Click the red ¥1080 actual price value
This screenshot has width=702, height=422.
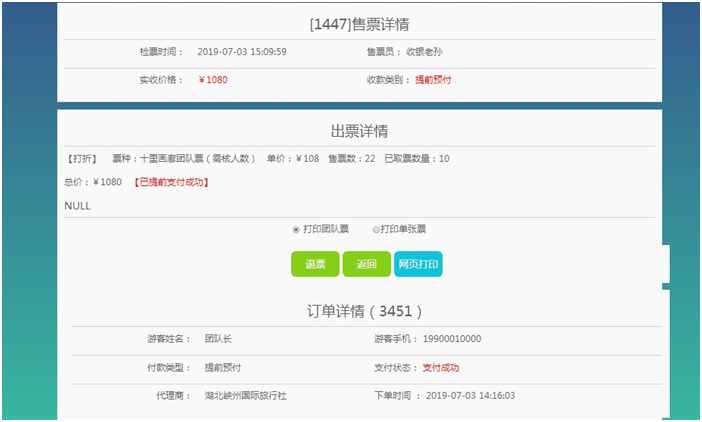coord(212,79)
